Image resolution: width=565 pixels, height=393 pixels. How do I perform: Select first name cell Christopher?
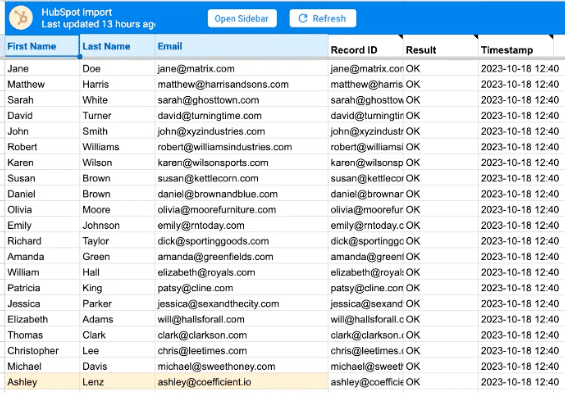tap(42, 350)
